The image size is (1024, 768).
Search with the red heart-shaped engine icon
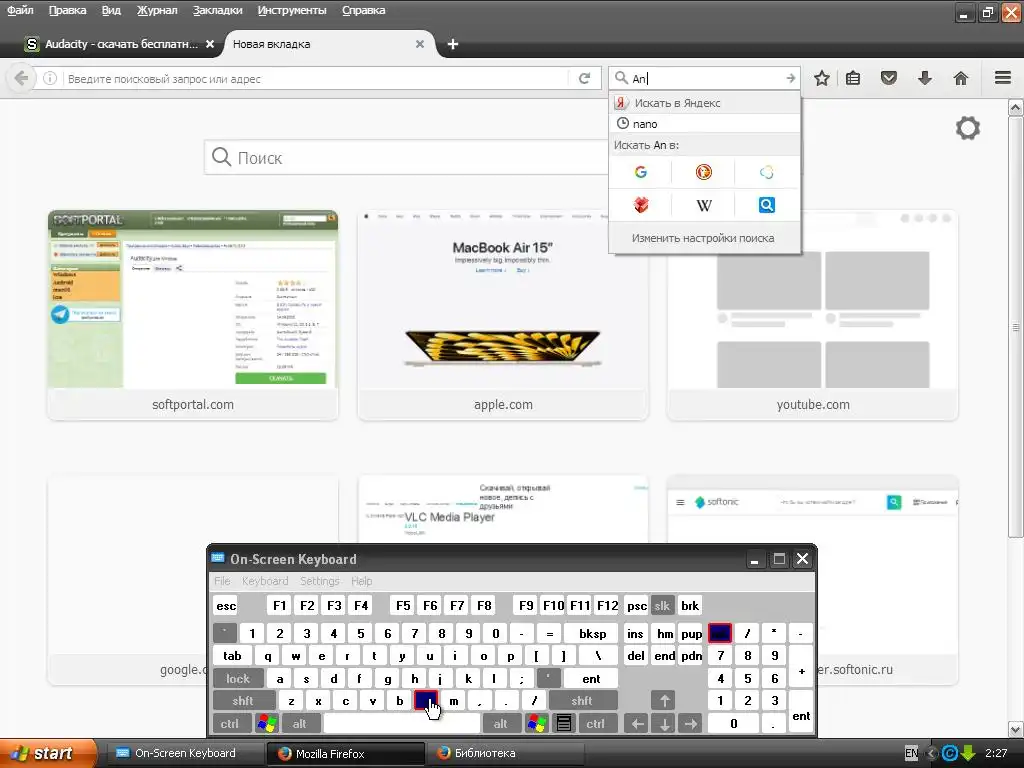pyautogui.click(x=641, y=205)
